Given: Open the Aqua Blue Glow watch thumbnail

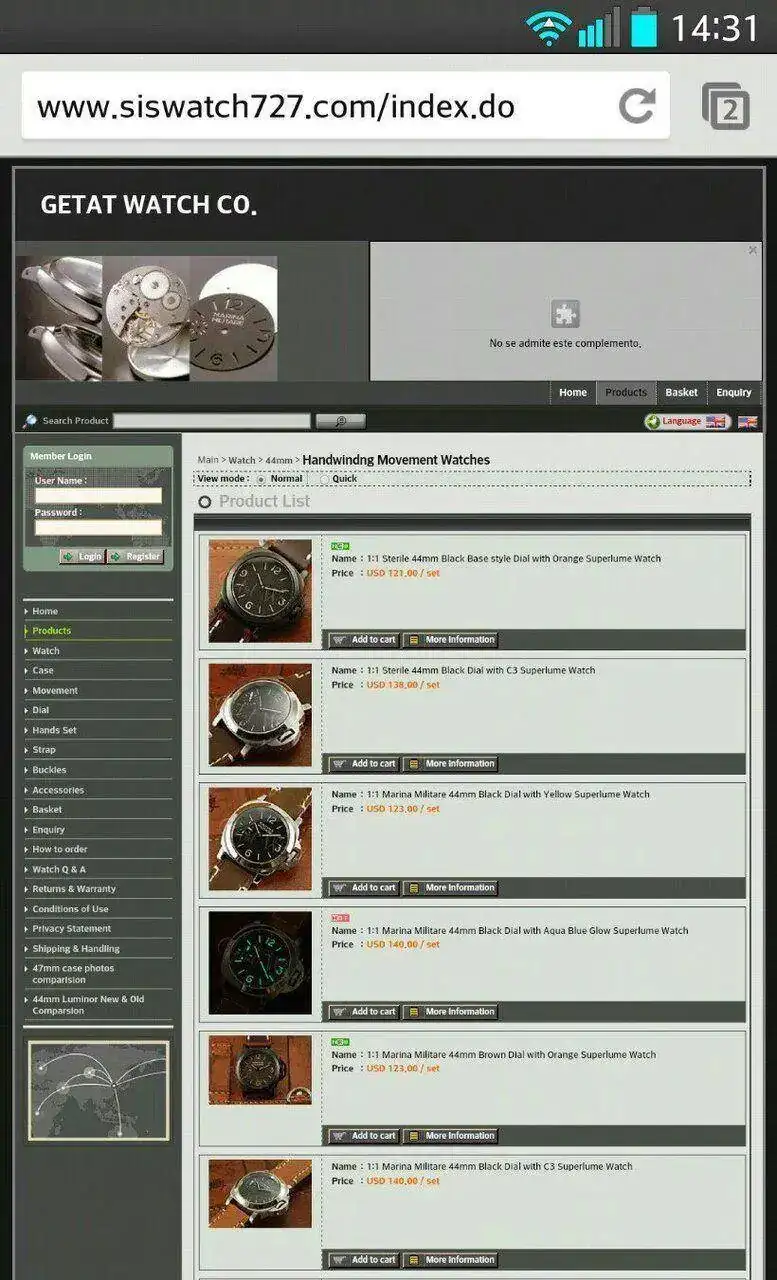Looking at the screenshot, I should [x=260, y=963].
